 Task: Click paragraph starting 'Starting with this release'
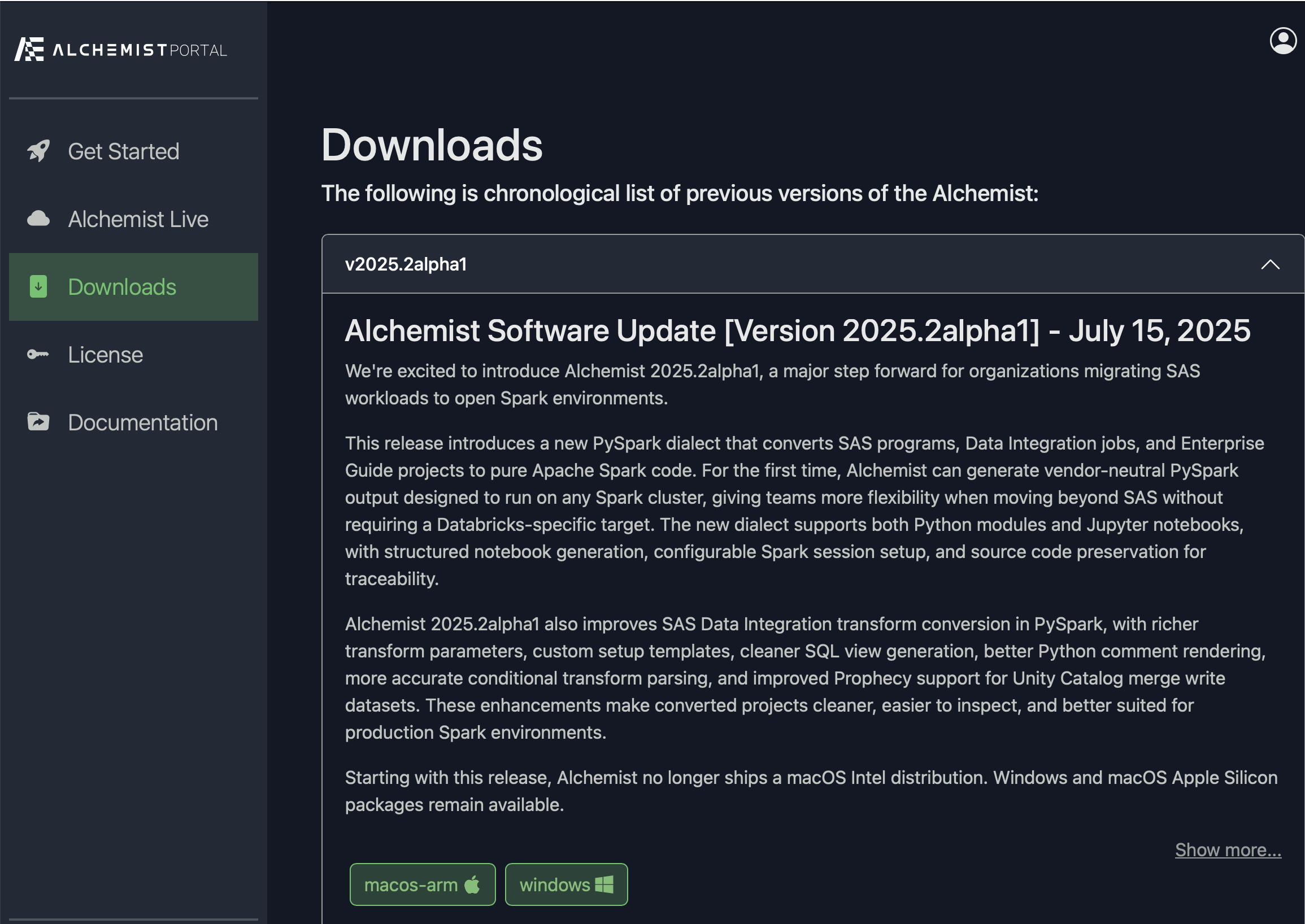click(811, 791)
